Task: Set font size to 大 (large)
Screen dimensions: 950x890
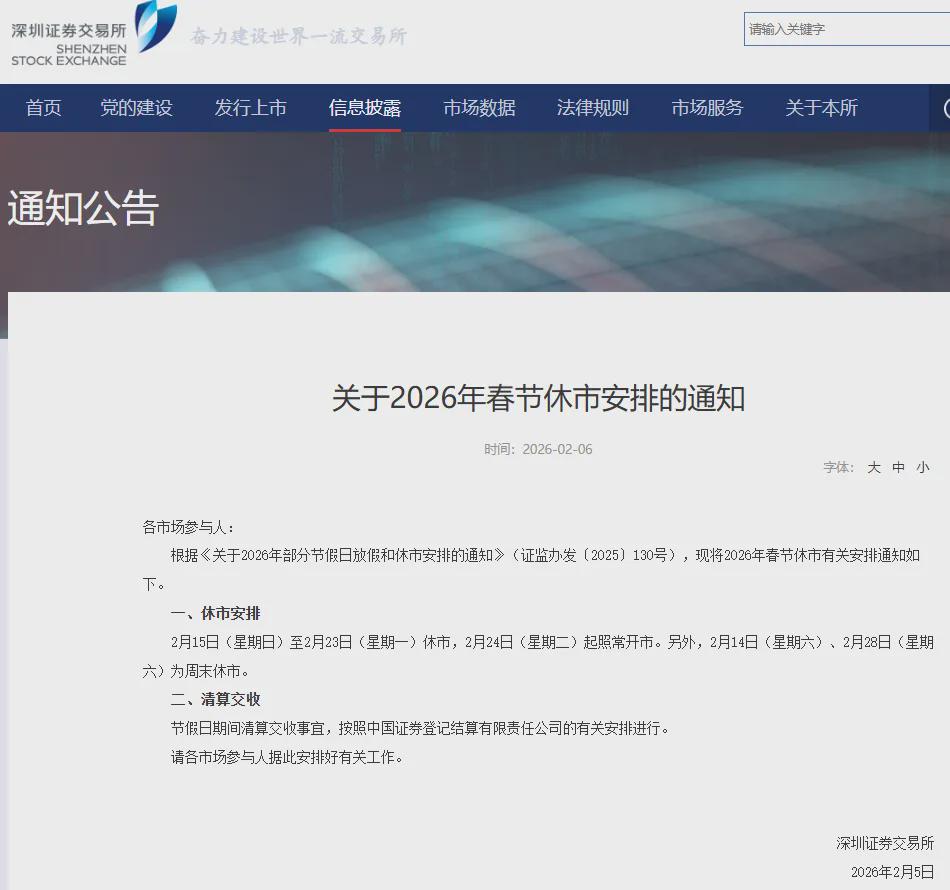Action: [873, 467]
